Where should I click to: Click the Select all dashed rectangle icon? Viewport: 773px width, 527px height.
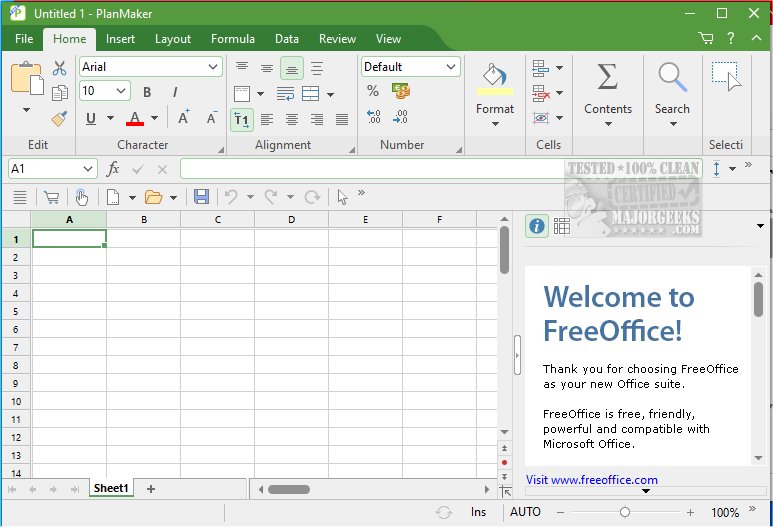[726, 76]
